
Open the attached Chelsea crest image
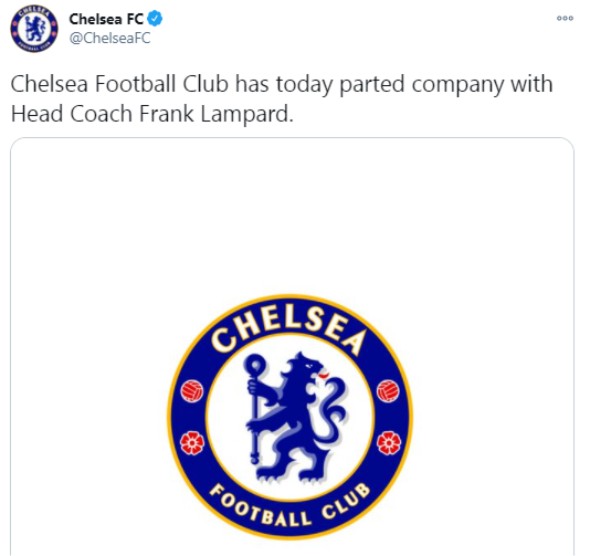pos(292,346)
